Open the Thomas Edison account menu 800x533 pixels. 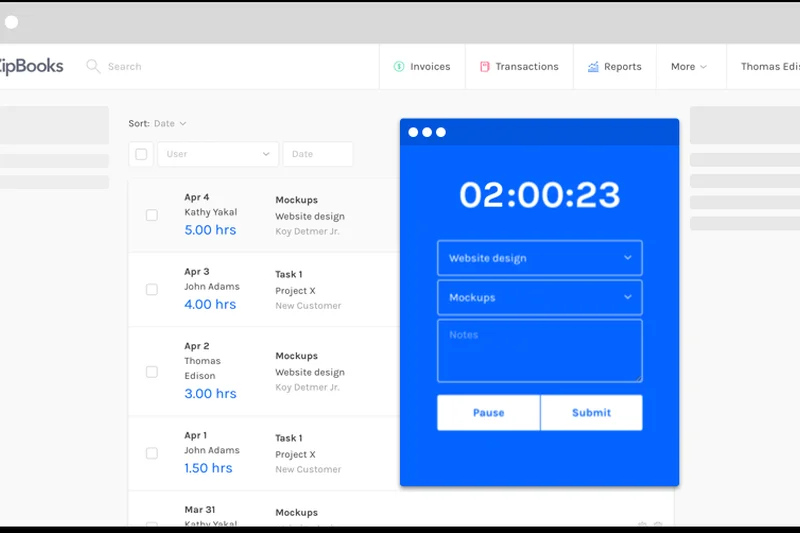click(x=768, y=67)
